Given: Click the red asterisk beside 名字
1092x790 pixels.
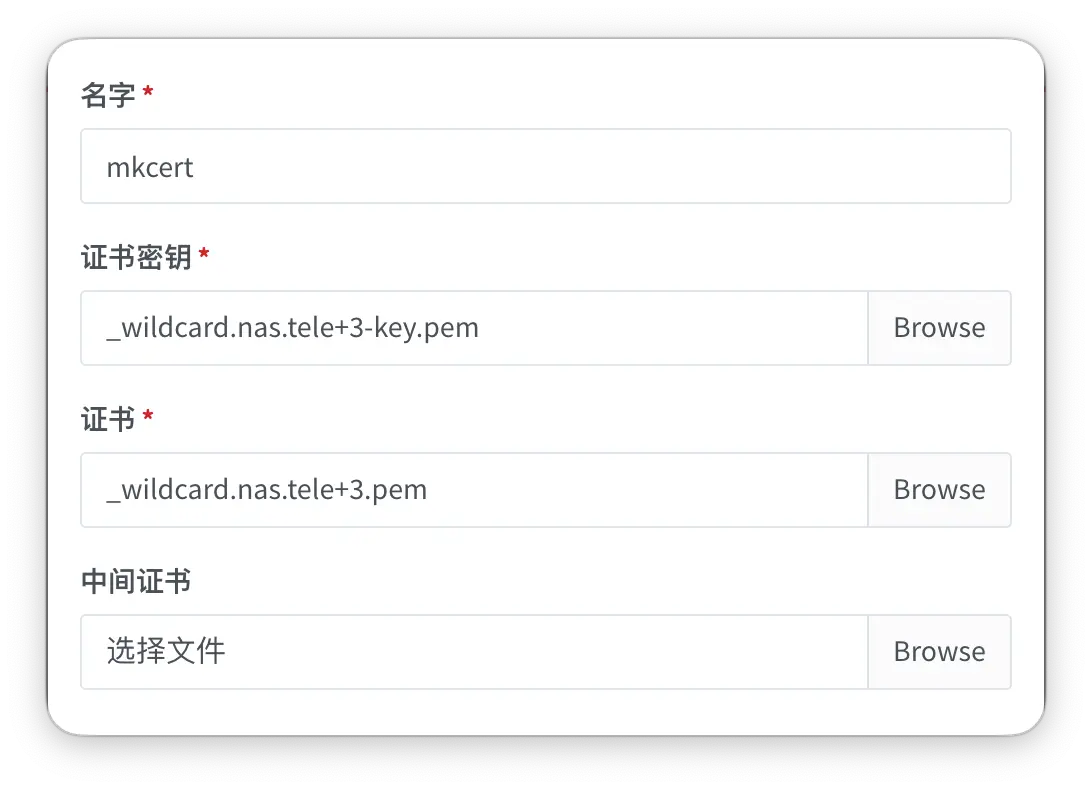Looking at the screenshot, I should [x=148, y=93].
